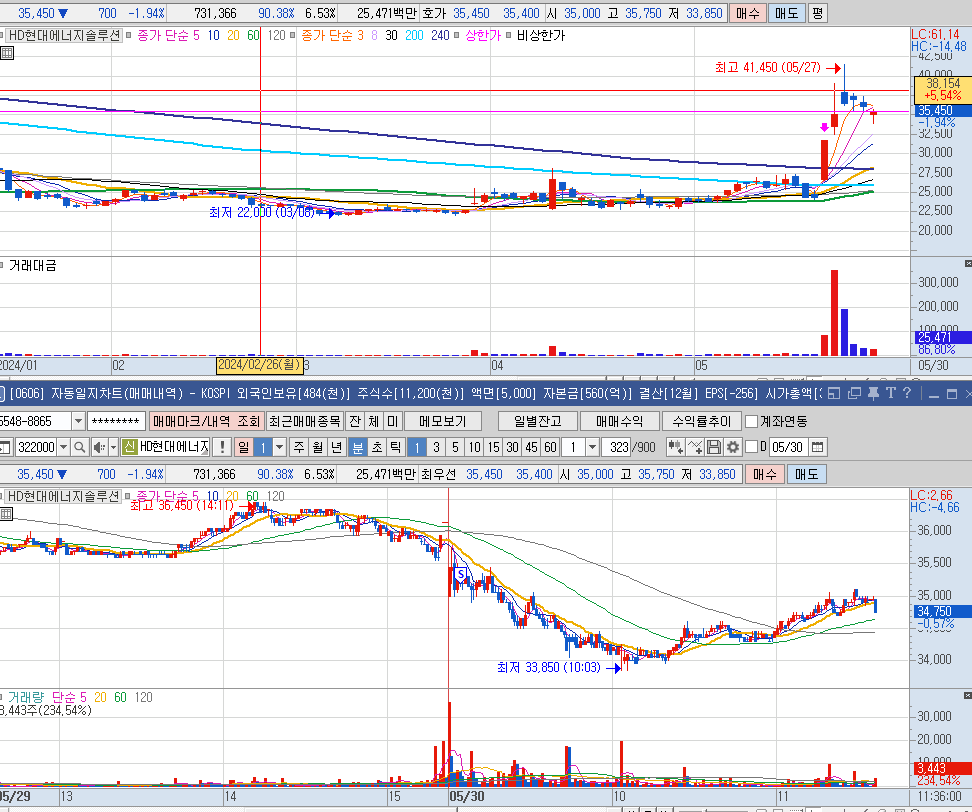Click the password field with asterisks

(x=116, y=421)
